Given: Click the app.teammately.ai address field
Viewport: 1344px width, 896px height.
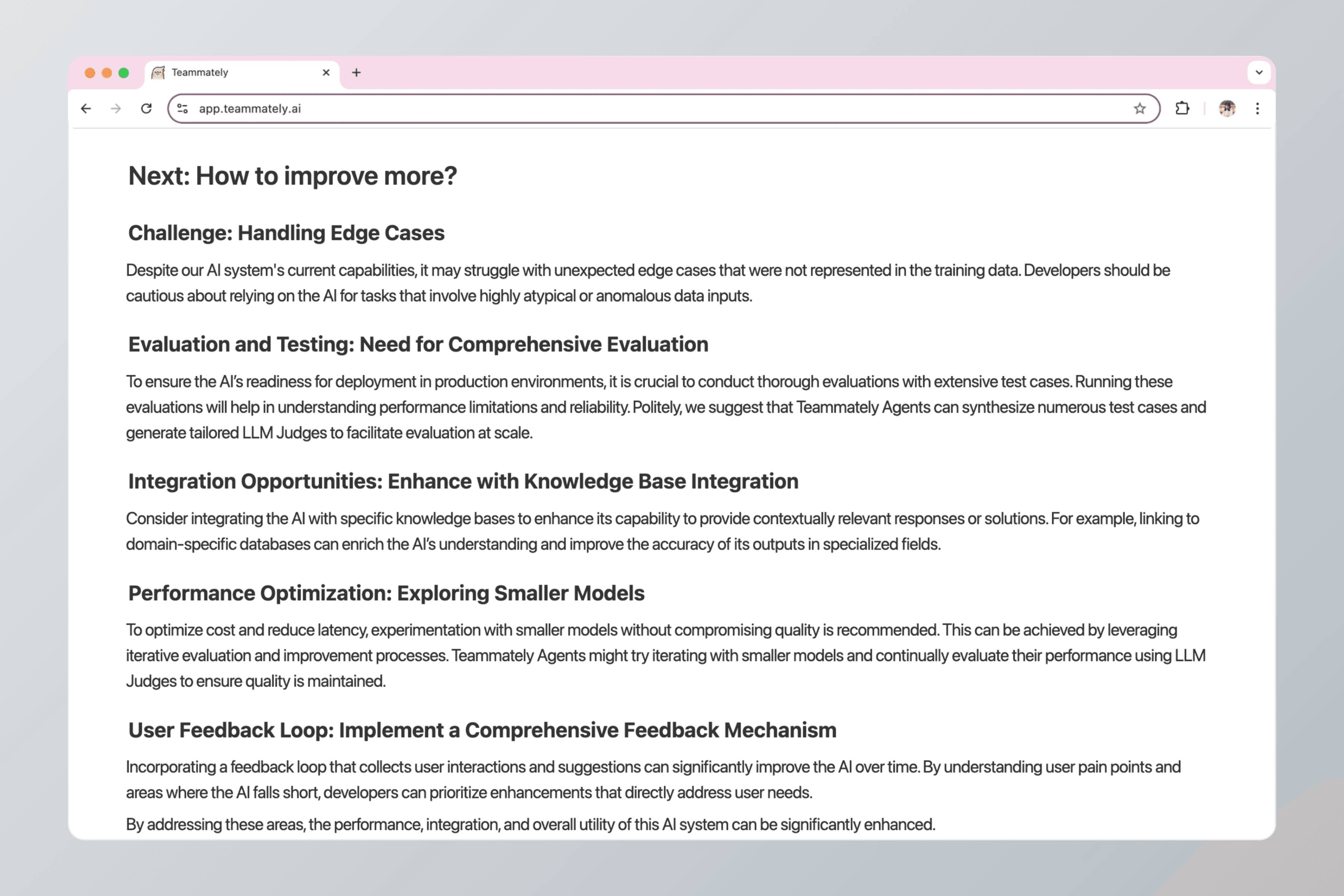Looking at the screenshot, I should [629, 109].
